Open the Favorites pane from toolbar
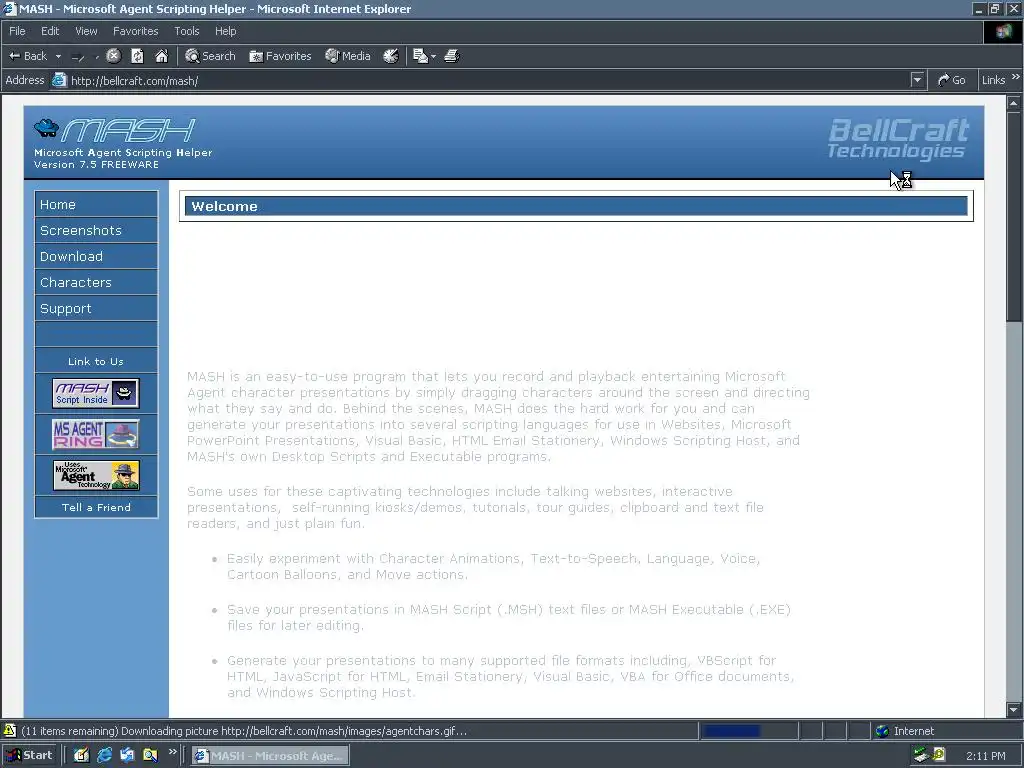1024x768 pixels. (280, 56)
